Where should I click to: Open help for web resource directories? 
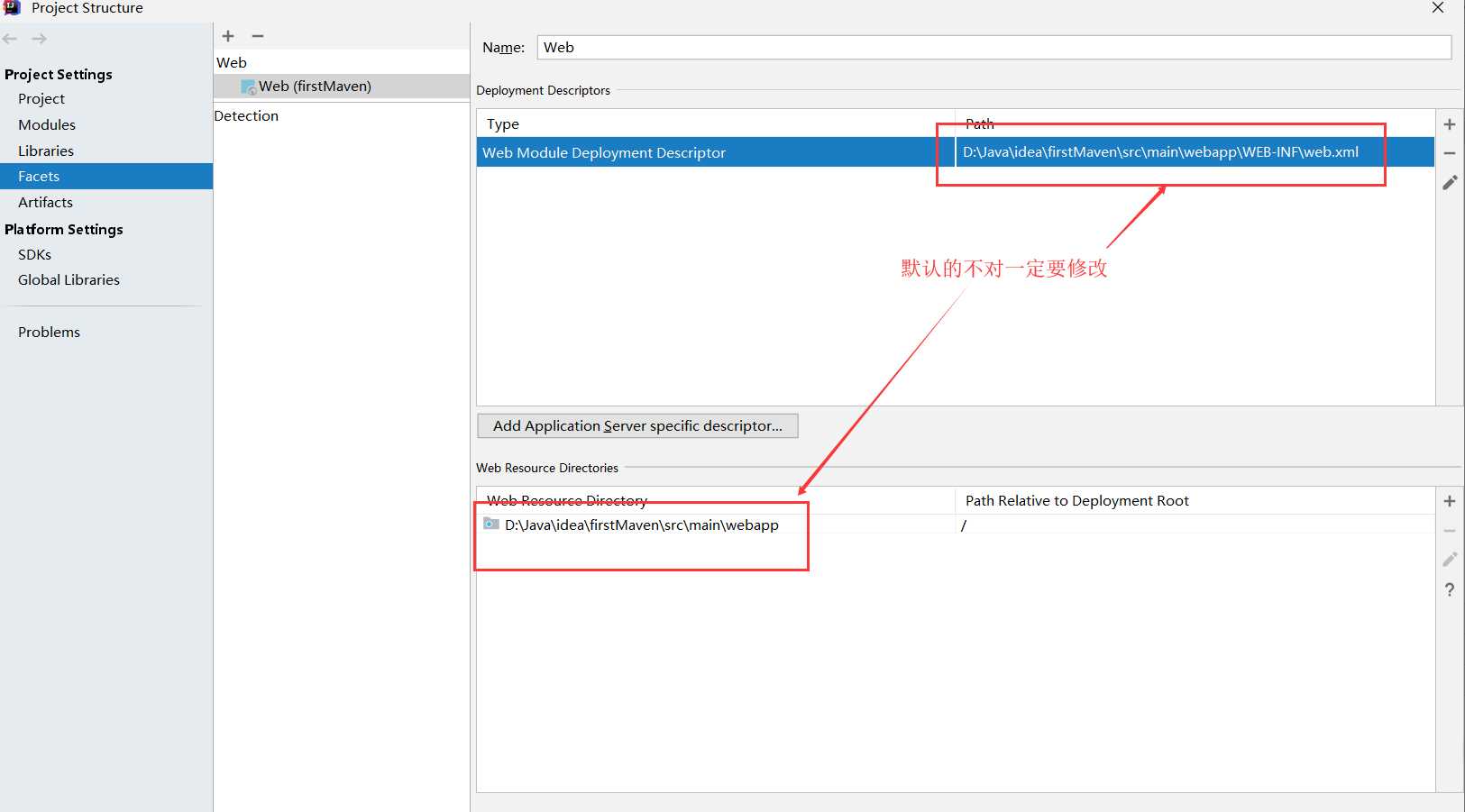(x=1450, y=589)
